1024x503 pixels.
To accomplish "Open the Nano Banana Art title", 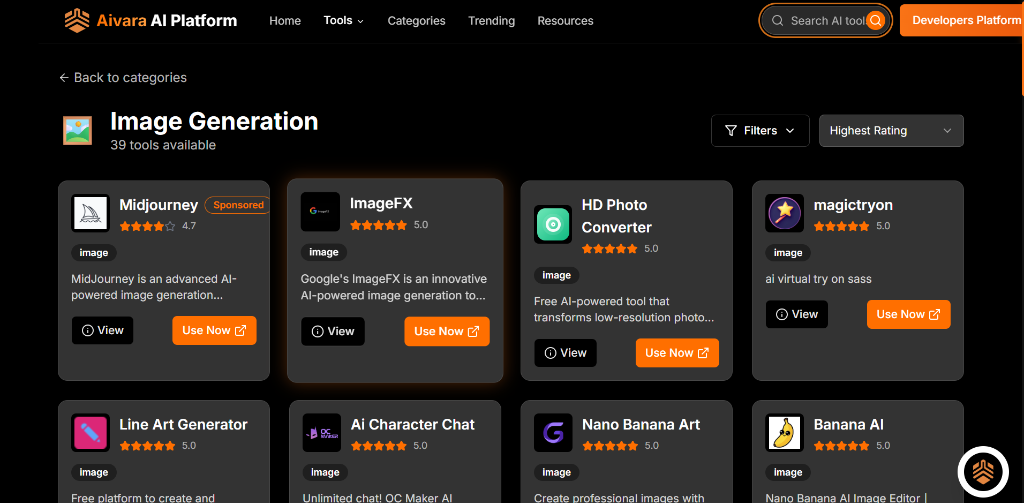I will pyautogui.click(x=641, y=425).
